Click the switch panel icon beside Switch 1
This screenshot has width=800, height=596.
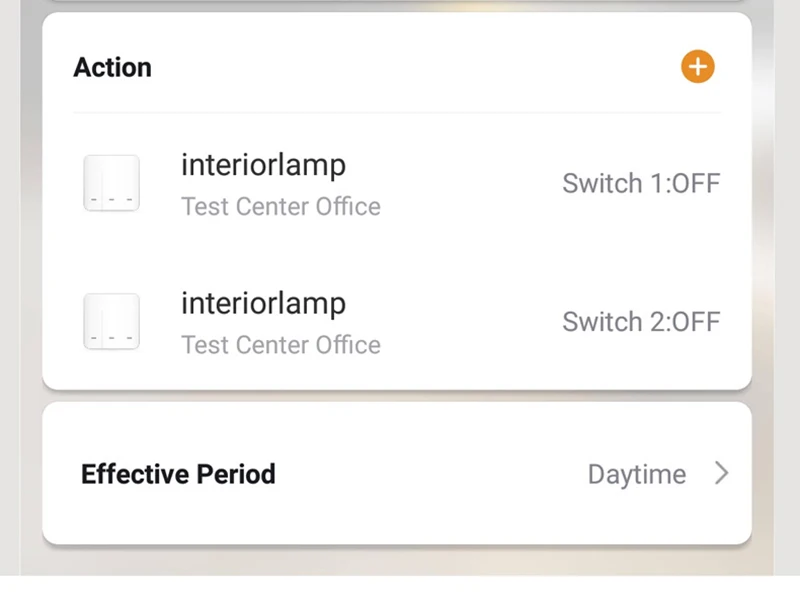click(111, 184)
